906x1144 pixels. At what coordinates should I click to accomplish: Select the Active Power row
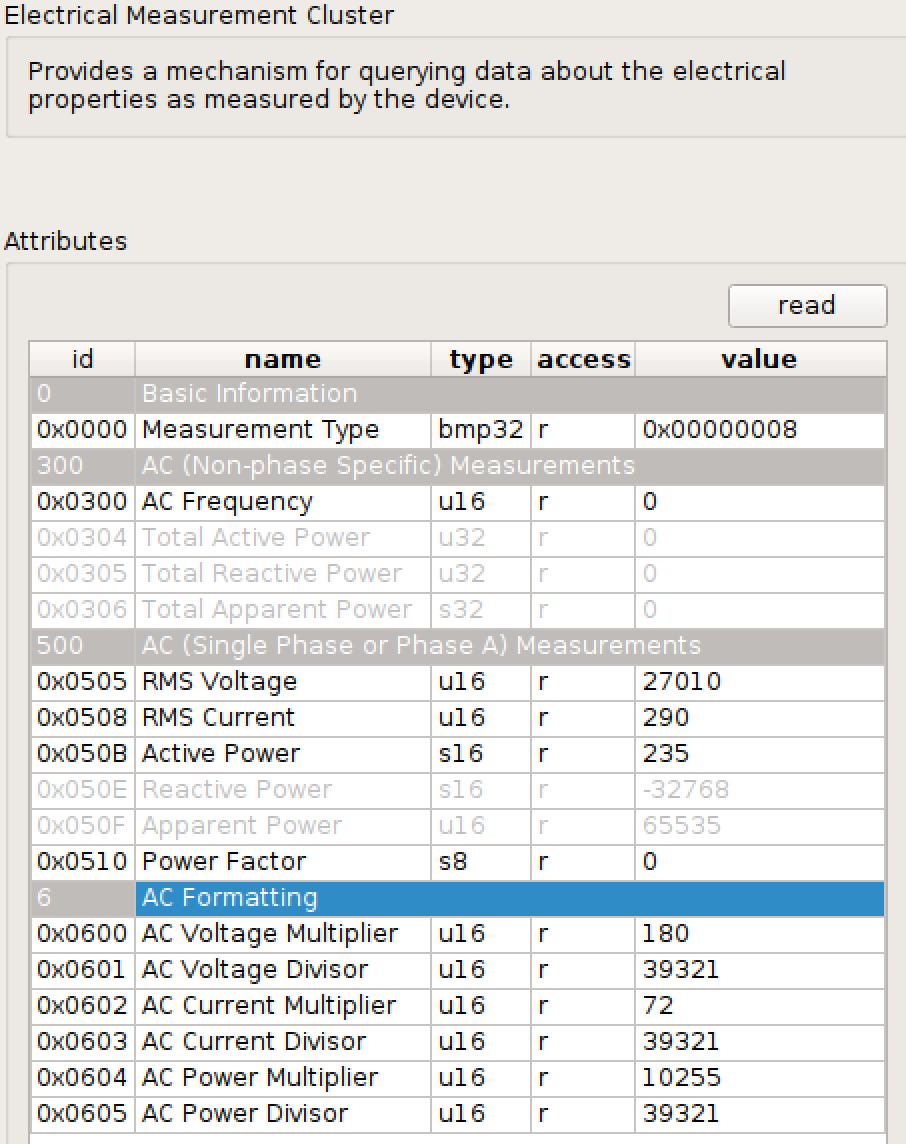click(457, 754)
